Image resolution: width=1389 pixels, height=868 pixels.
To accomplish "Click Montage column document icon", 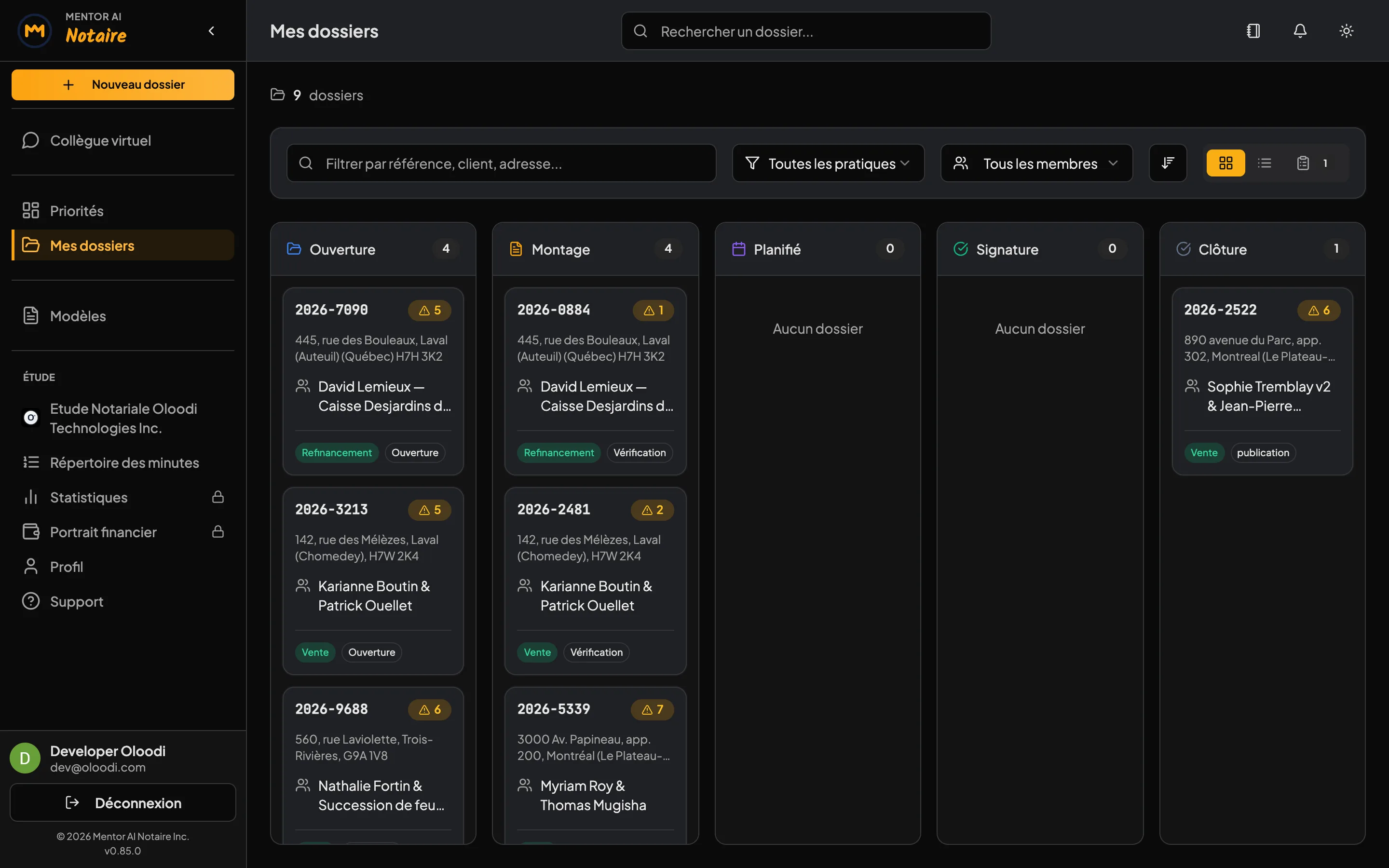I will 516,249.
